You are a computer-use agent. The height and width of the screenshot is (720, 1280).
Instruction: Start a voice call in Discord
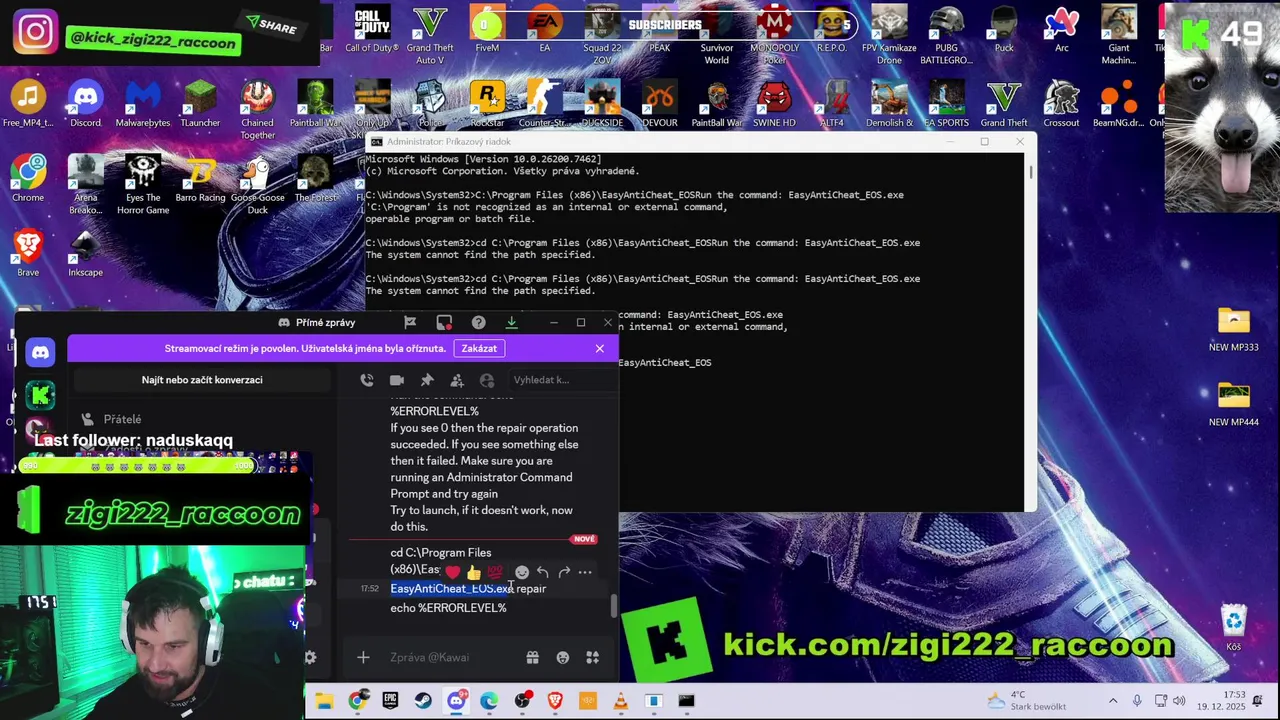click(367, 380)
